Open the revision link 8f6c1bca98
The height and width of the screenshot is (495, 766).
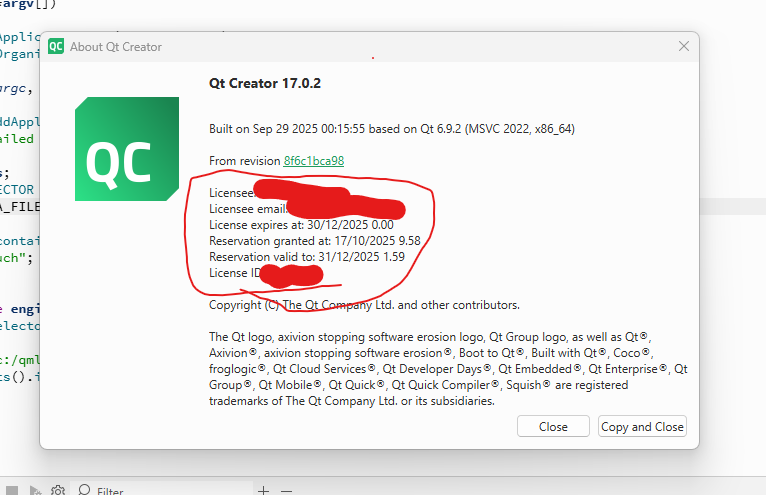(x=314, y=161)
